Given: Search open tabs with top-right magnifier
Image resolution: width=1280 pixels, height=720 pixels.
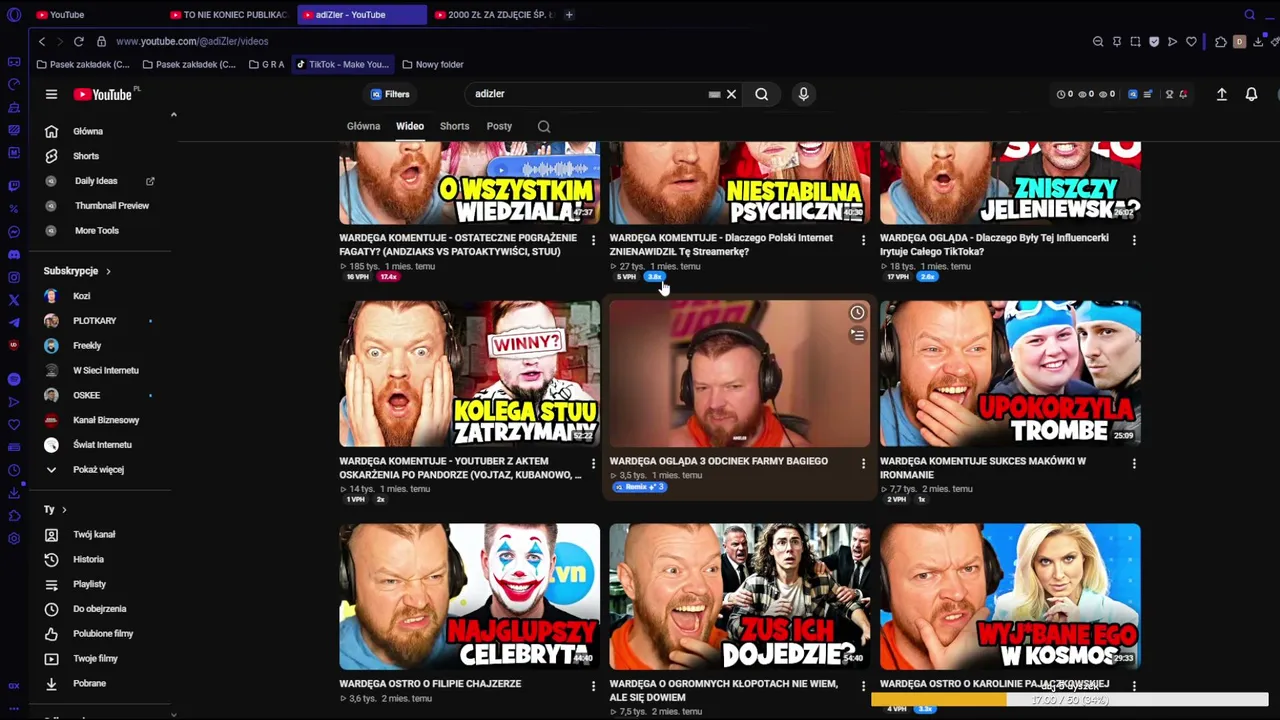Looking at the screenshot, I should coord(1249,15).
